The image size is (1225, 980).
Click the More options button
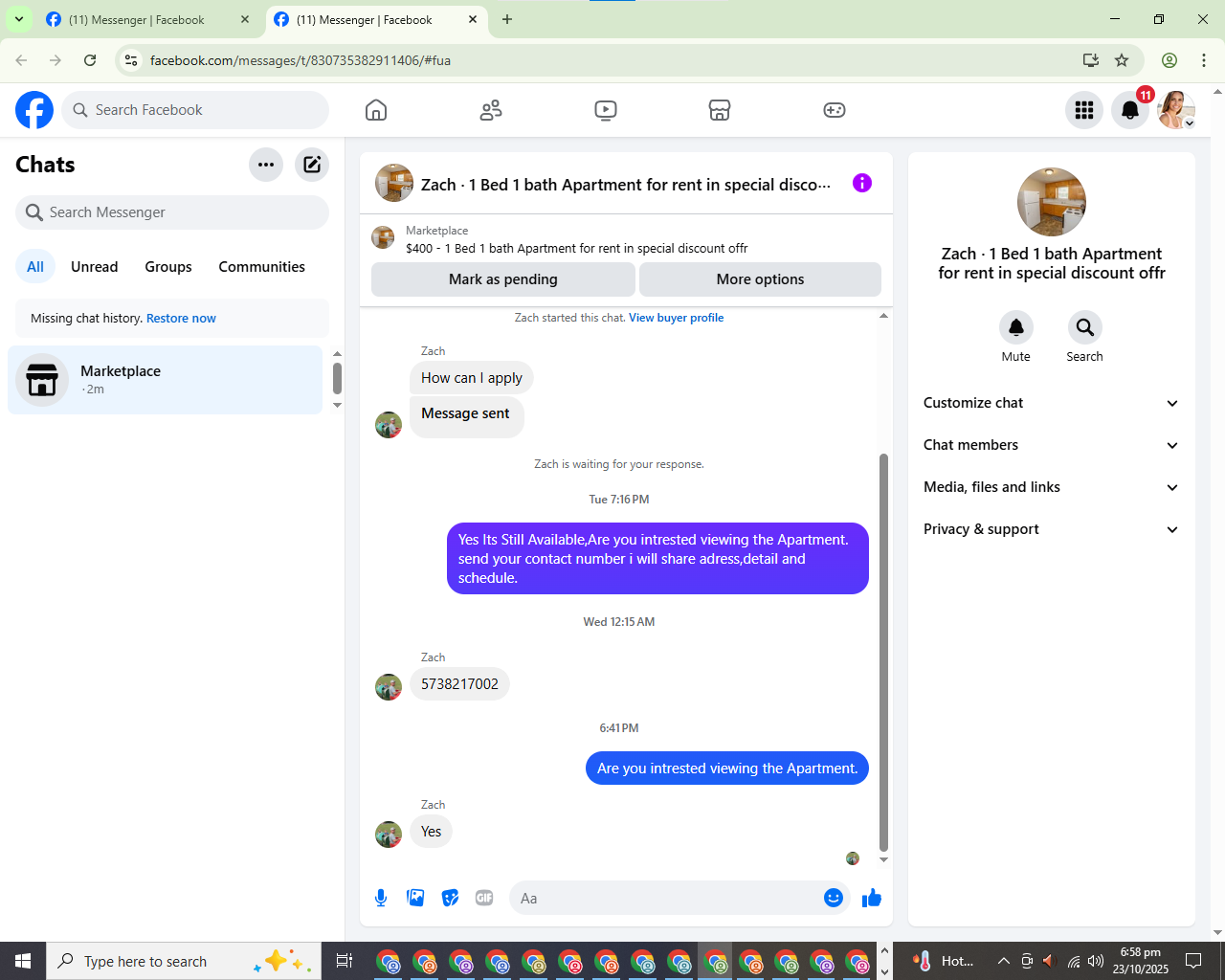760,279
